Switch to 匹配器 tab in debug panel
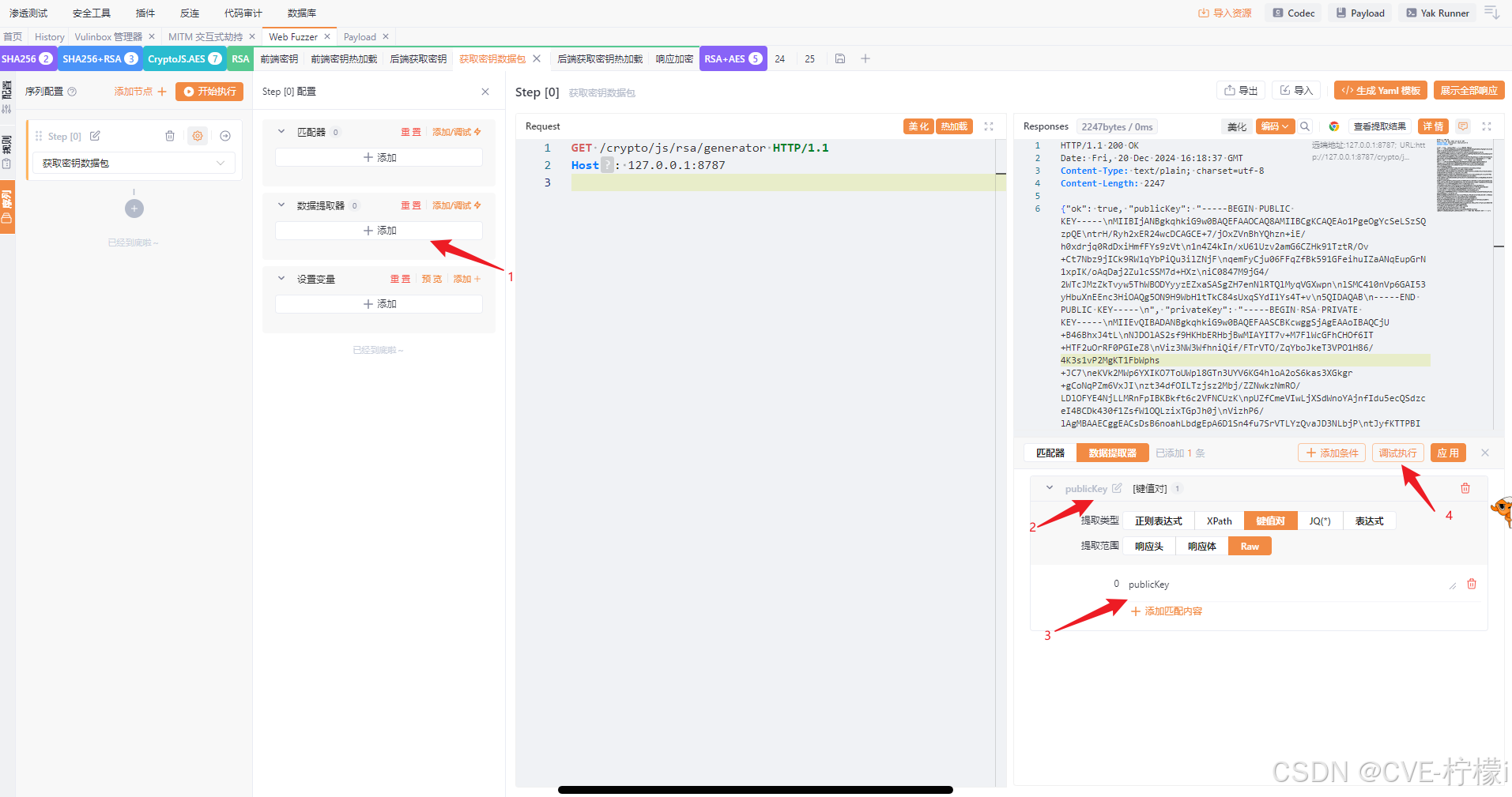Screen dimensions: 1512x797 tap(1050, 453)
